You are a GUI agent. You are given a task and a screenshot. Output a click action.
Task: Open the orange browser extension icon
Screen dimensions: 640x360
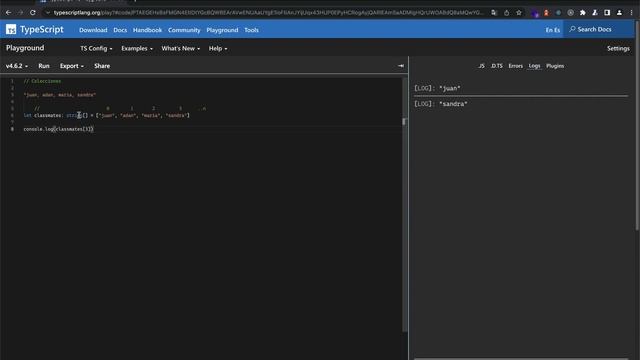pyautogui.click(x=546, y=13)
